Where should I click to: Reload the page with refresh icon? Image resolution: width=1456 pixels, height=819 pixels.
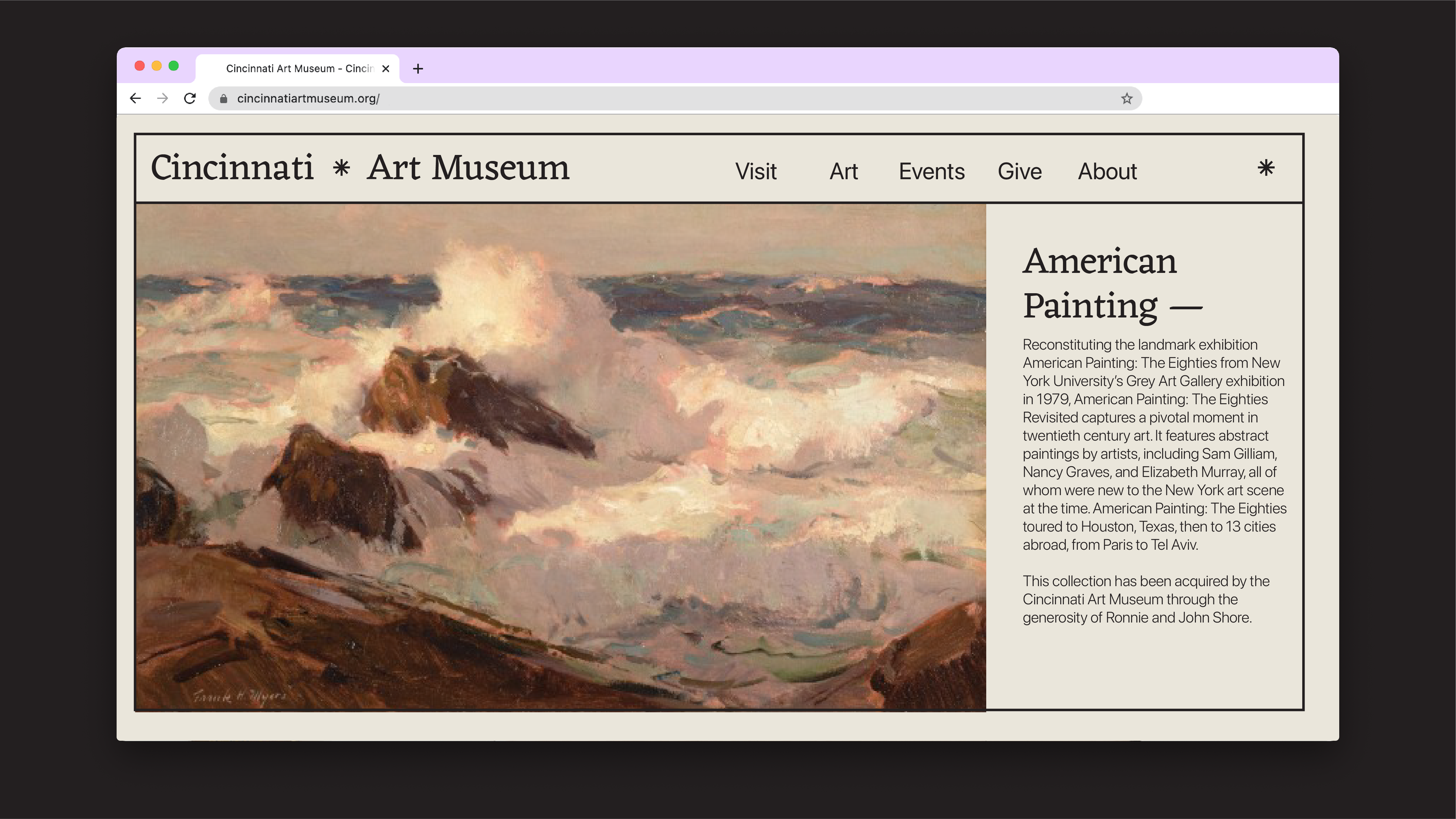(190, 98)
